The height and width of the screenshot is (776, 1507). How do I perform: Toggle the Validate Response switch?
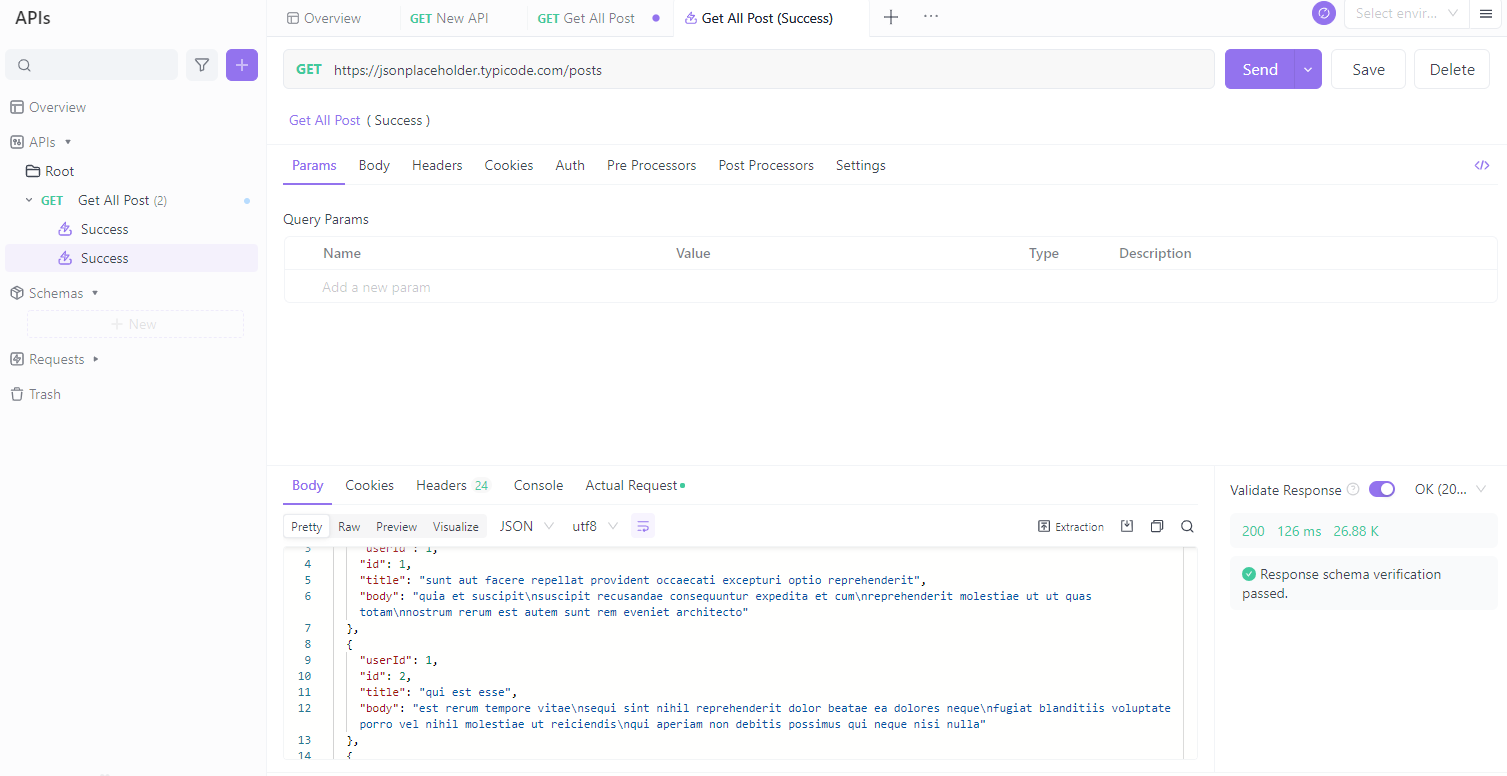[x=1382, y=489]
